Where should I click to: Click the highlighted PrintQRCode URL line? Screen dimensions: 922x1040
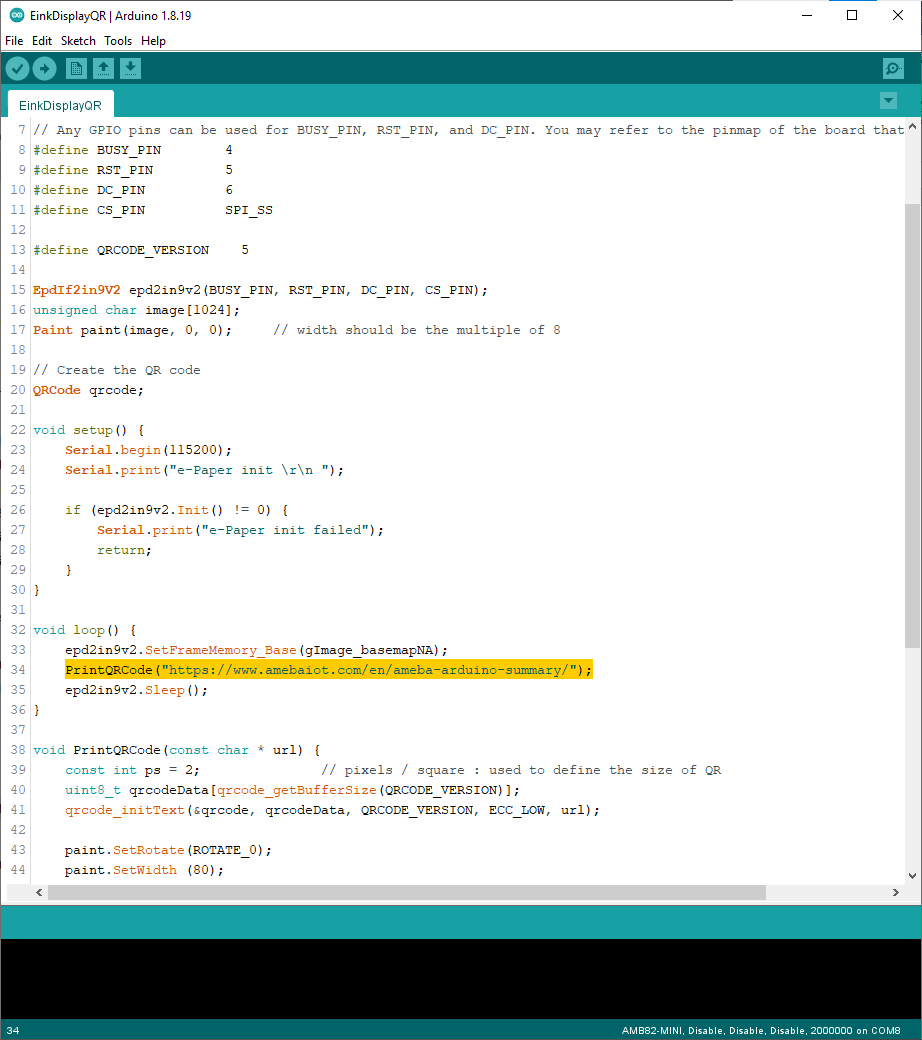329,670
